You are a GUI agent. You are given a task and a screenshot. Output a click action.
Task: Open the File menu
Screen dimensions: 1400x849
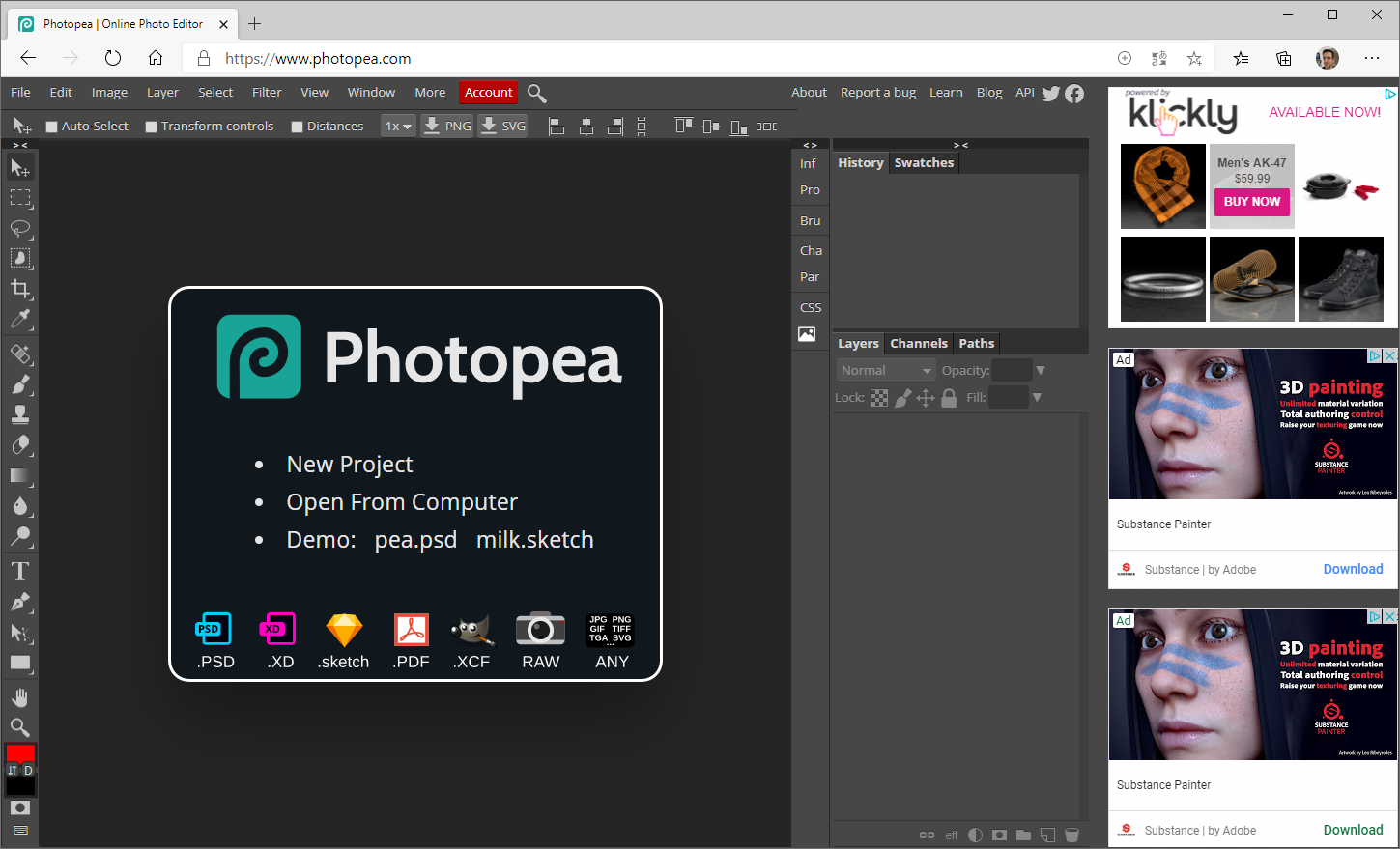tap(20, 93)
